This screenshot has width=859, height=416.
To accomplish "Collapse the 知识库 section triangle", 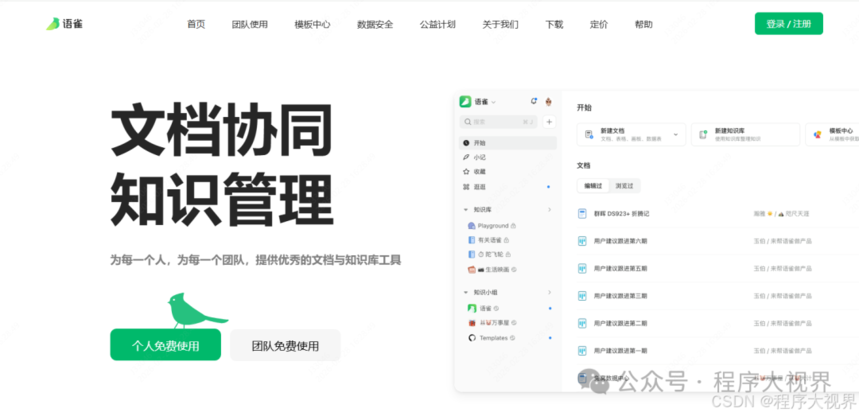I will 466,209.
